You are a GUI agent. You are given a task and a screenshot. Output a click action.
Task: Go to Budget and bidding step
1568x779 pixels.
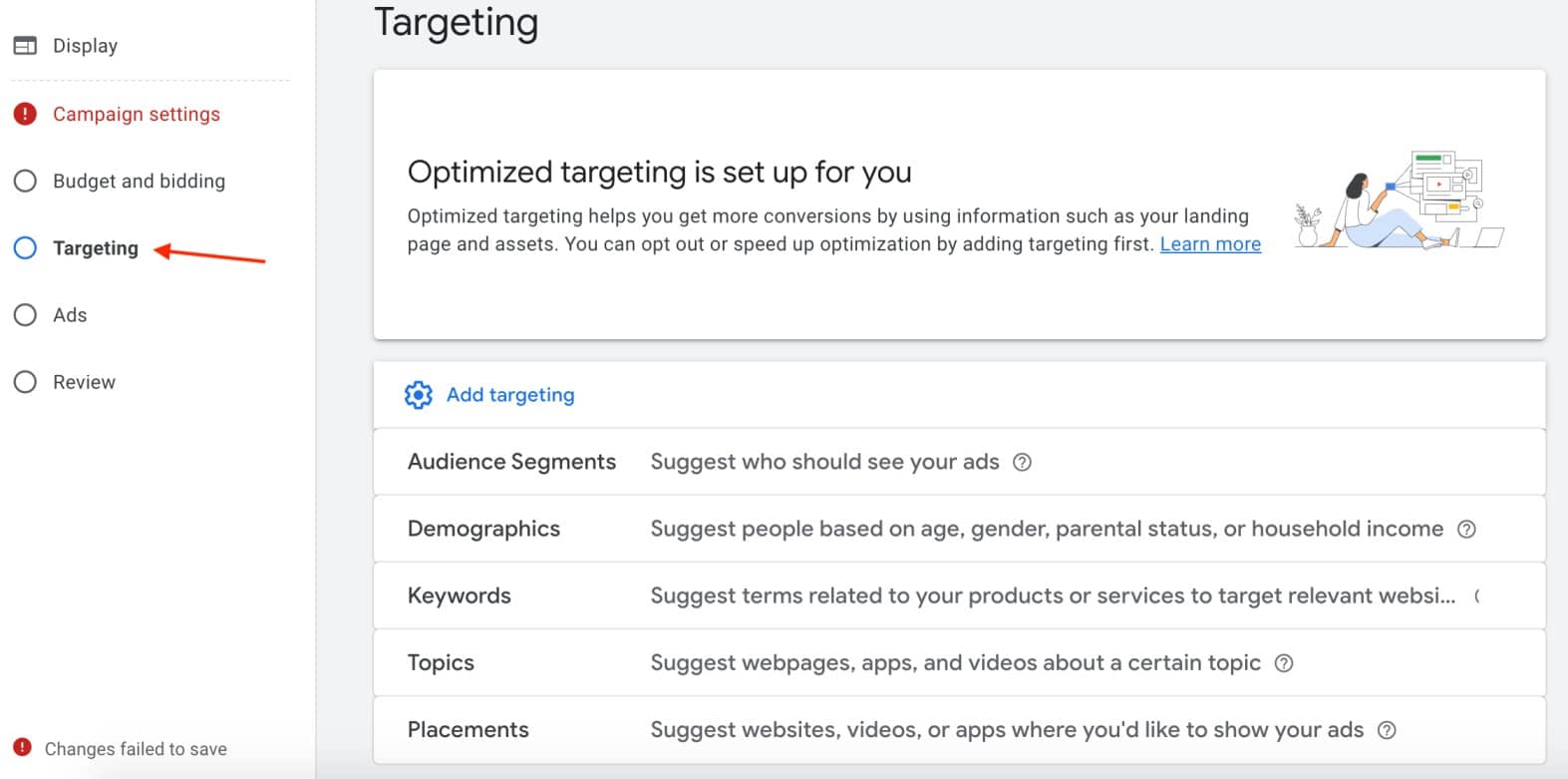click(x=139, y=181)
